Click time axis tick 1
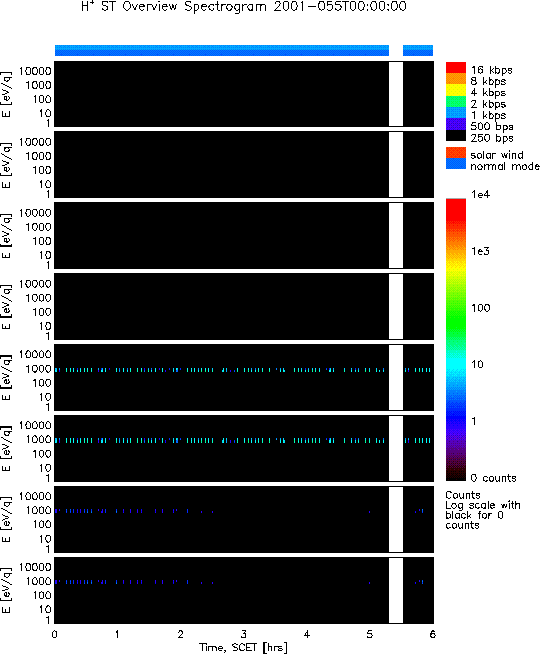This screenshot has width=540, height=654. [117, 634]
